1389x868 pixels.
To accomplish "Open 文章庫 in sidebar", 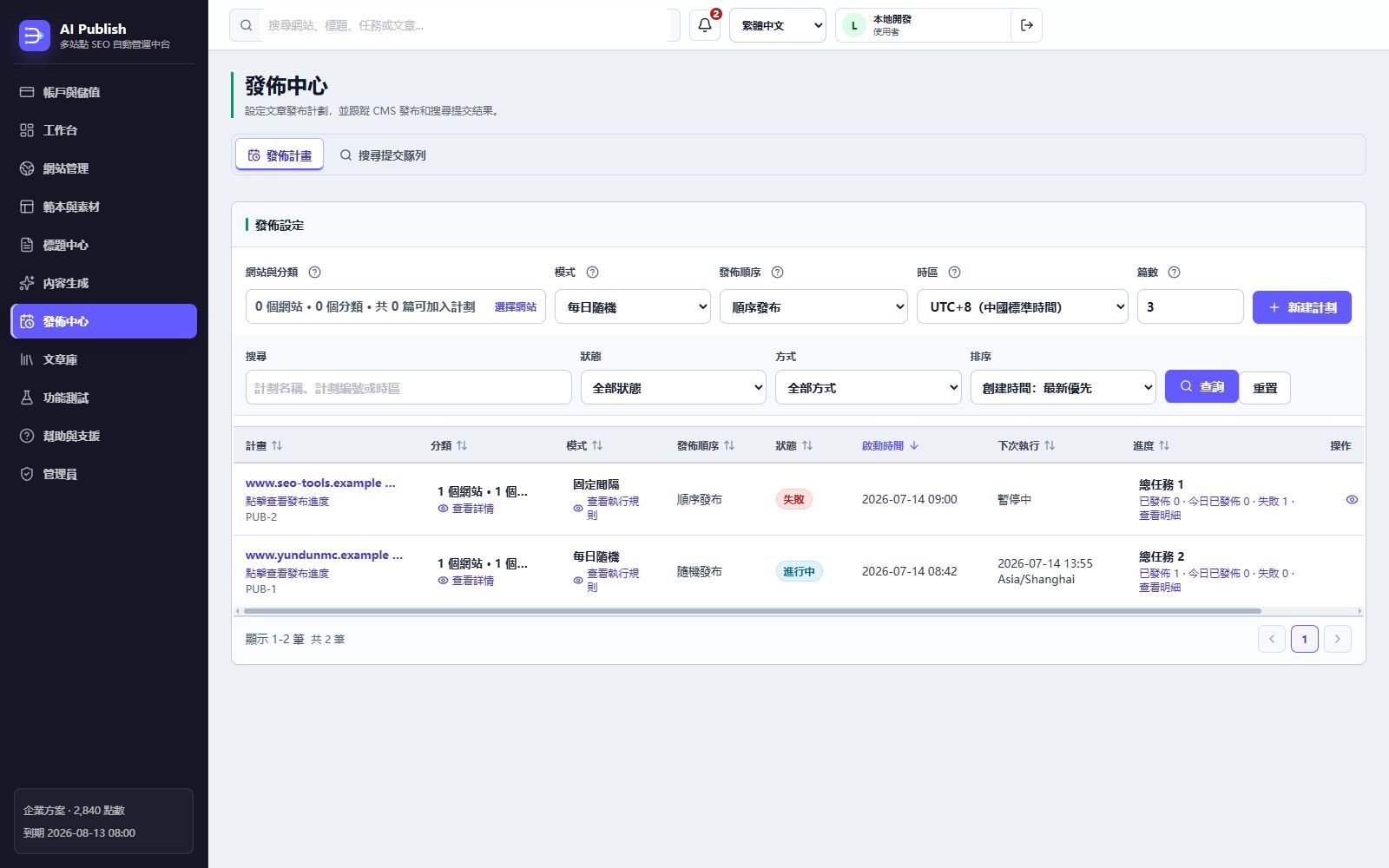I will 104,359.
